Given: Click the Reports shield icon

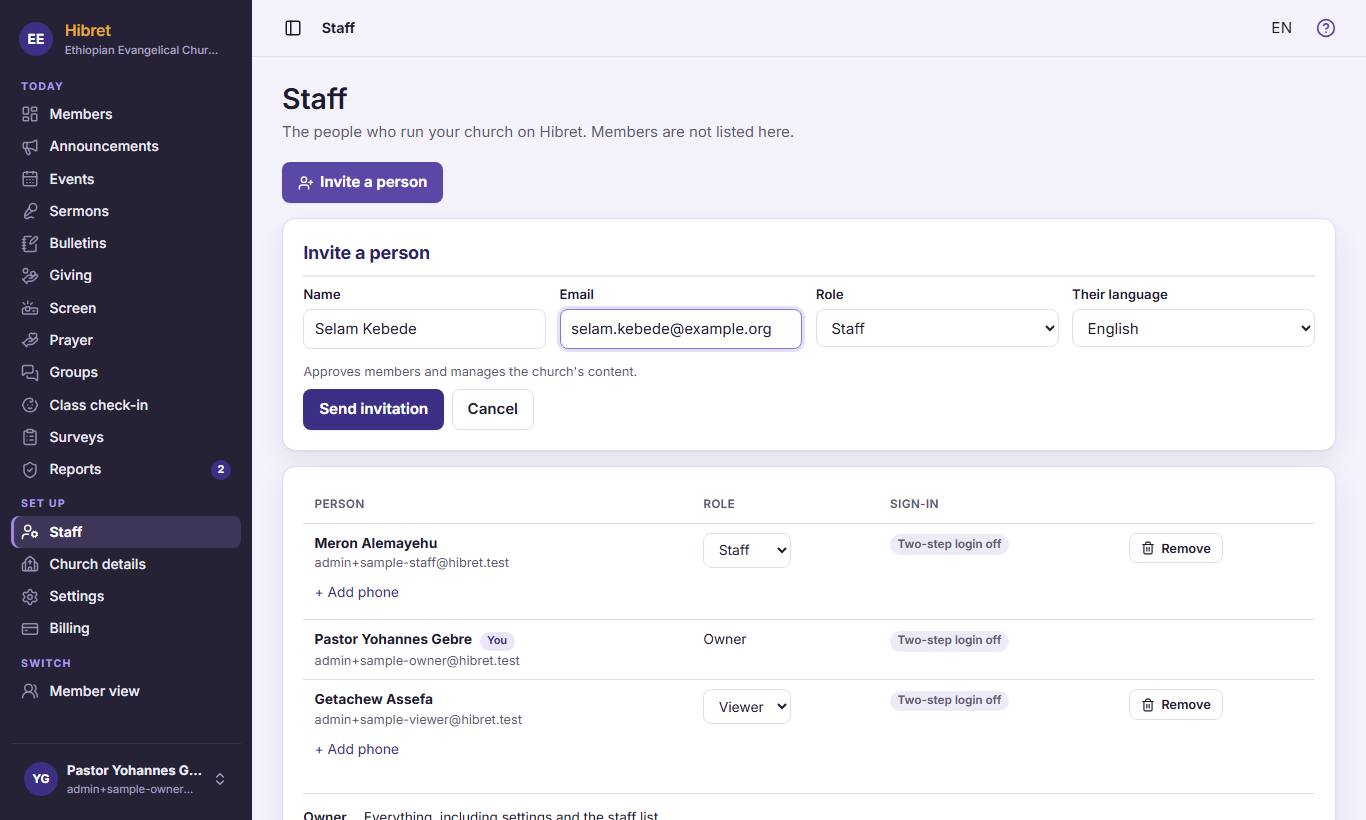Looking at the screenshot, I should tap(30, 469).
